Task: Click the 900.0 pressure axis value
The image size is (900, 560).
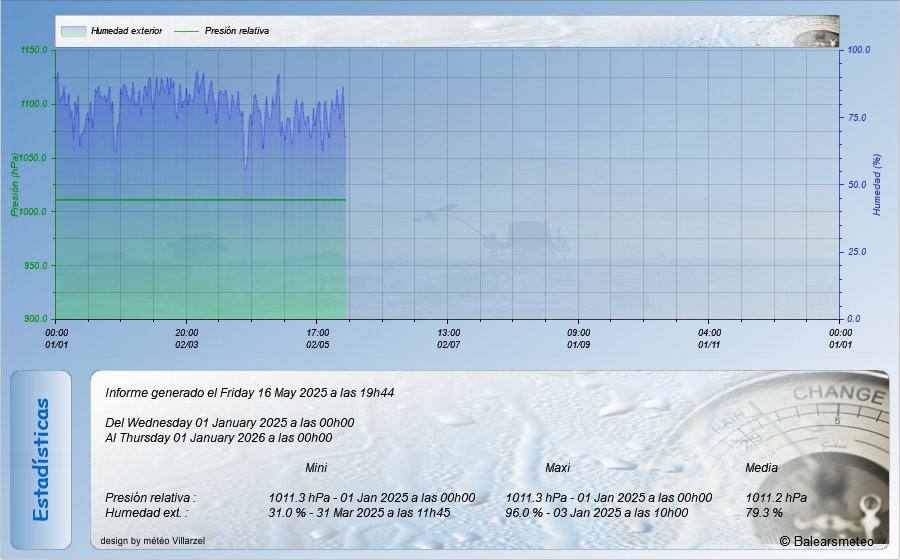Action: click(x=36, y=319)
